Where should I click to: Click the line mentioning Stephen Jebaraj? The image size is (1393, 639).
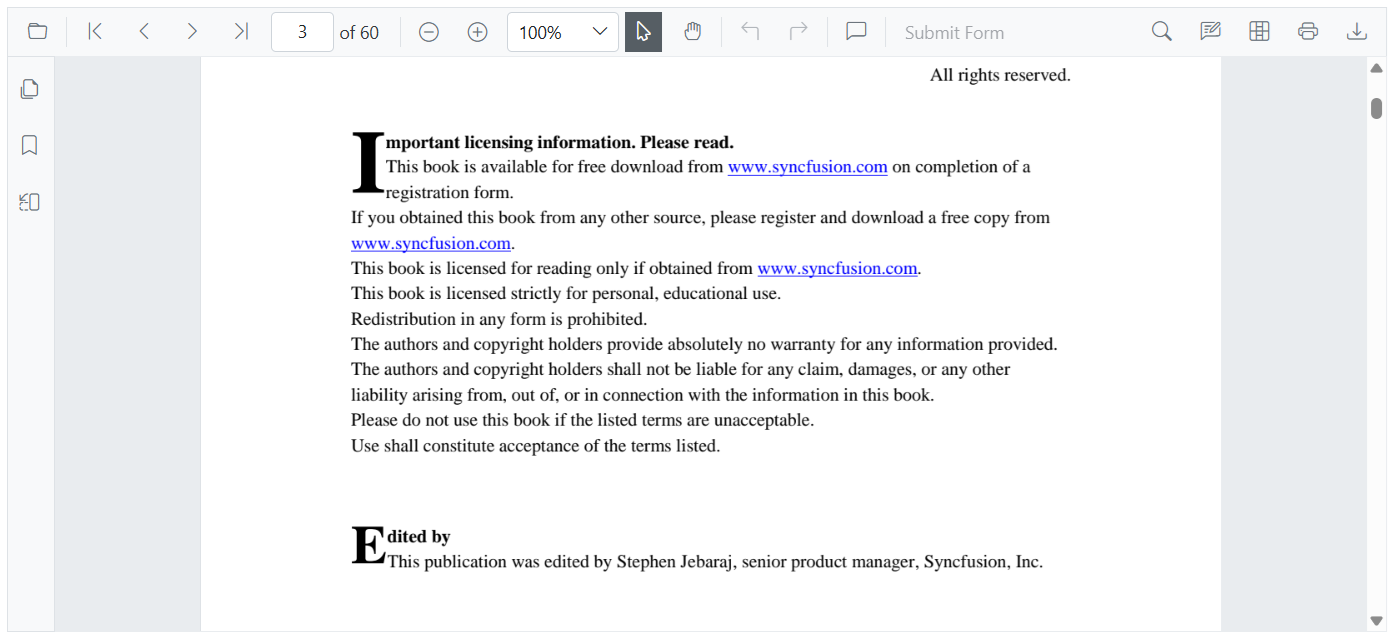[x=715, y=562]
